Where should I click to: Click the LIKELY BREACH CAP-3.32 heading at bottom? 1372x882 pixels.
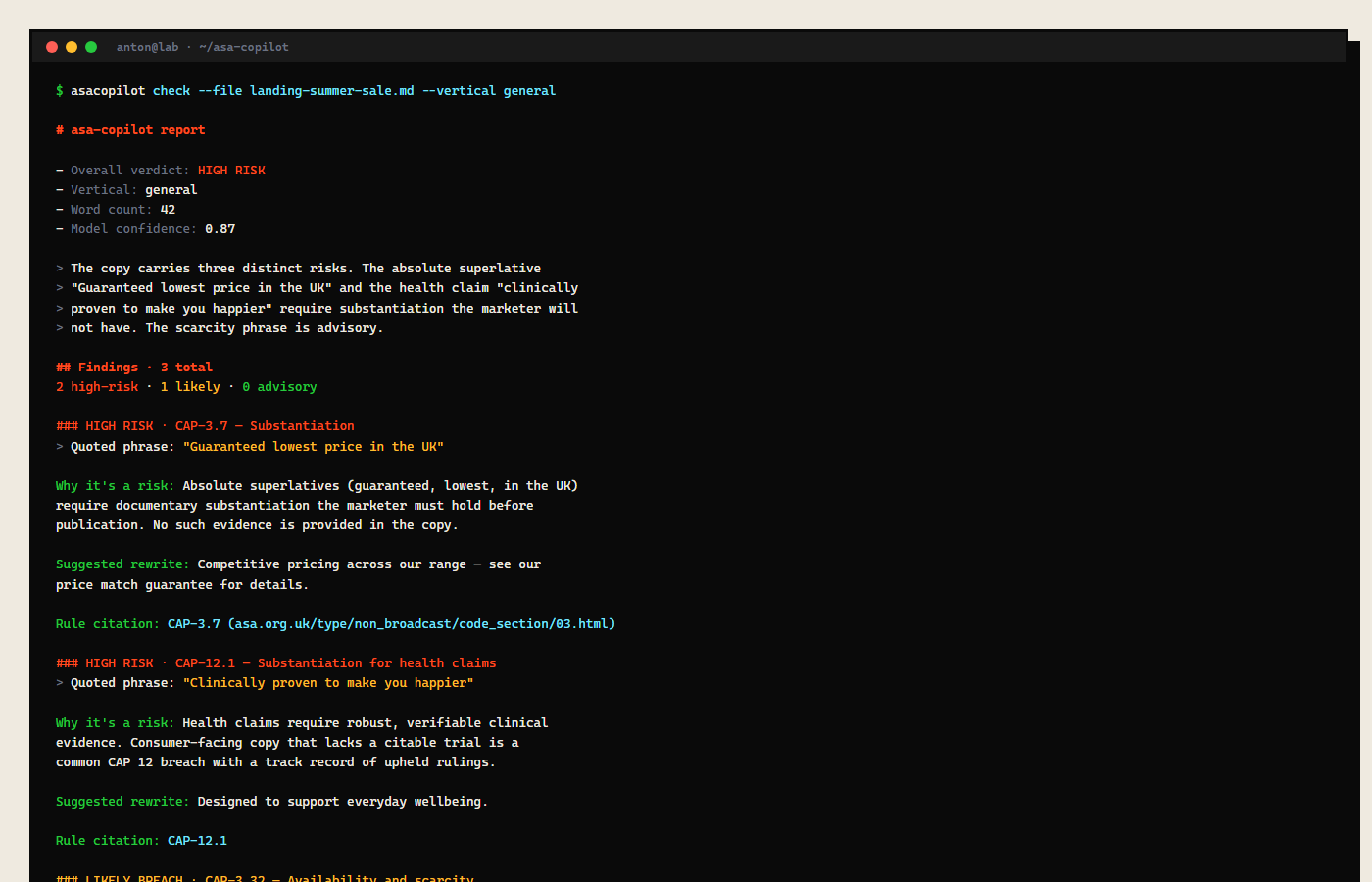pyautogui.click(x=265, y=877)
